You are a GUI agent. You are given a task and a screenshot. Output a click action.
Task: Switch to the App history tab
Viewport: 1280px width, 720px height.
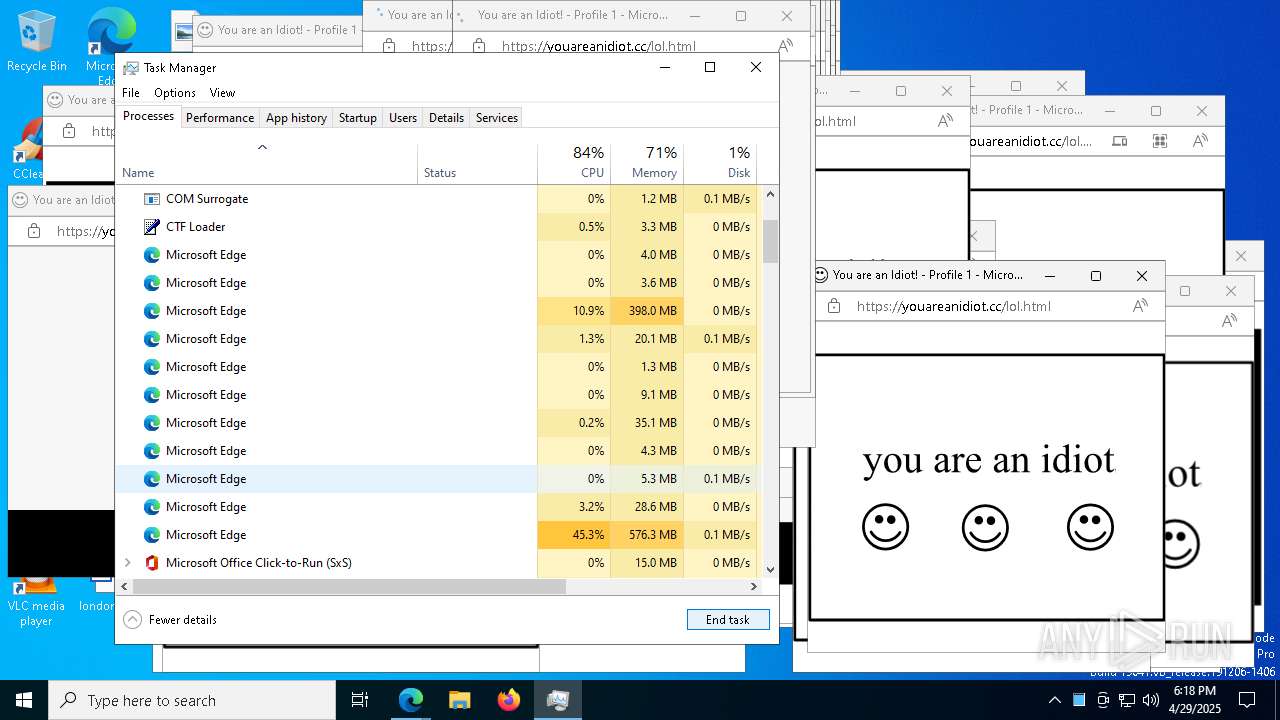[x=296, y=117]
